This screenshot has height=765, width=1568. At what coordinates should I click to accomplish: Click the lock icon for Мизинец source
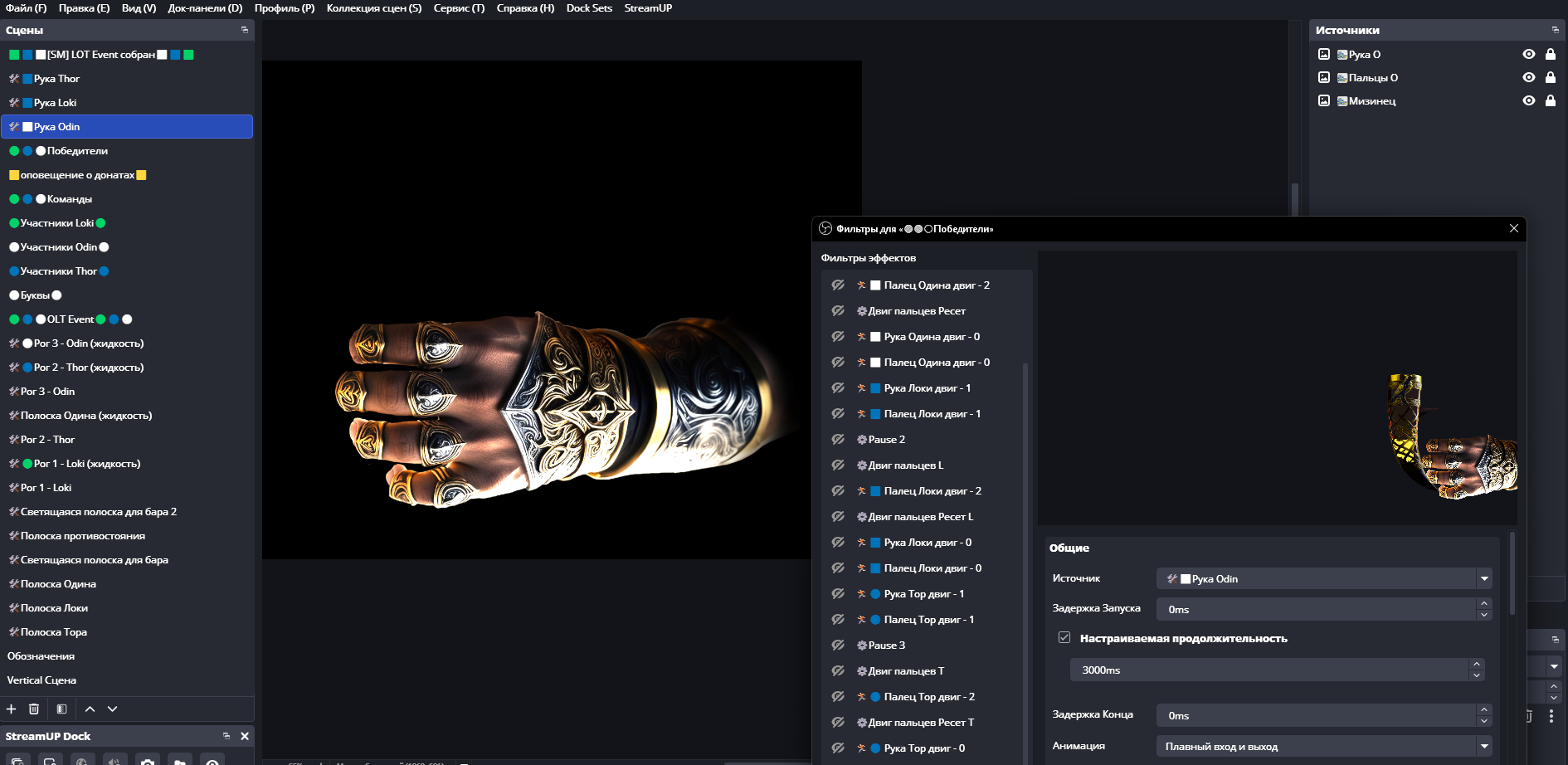coord(1550,100)
